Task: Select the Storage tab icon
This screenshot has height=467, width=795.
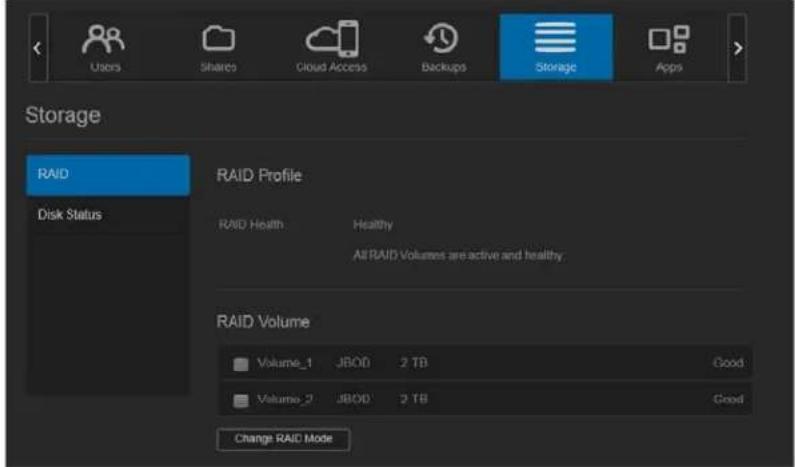Action: [555, 38]
